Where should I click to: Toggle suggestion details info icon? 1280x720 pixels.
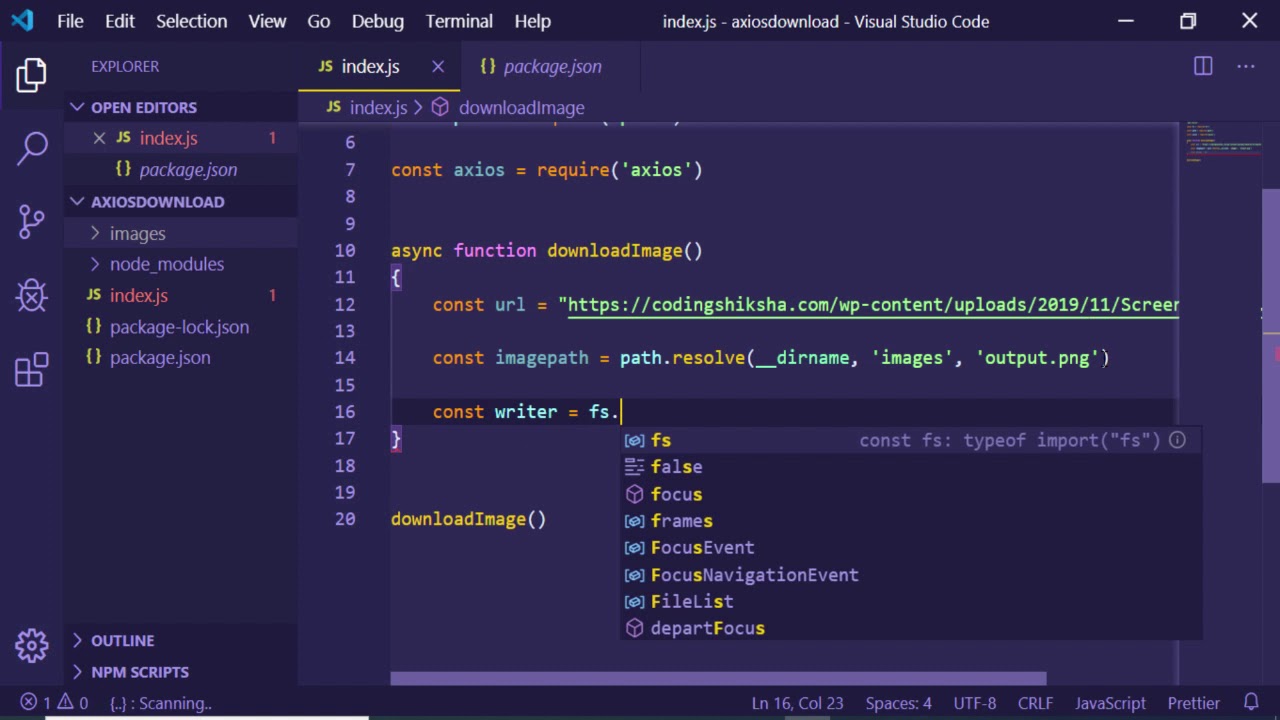[x=1177, y=440]
